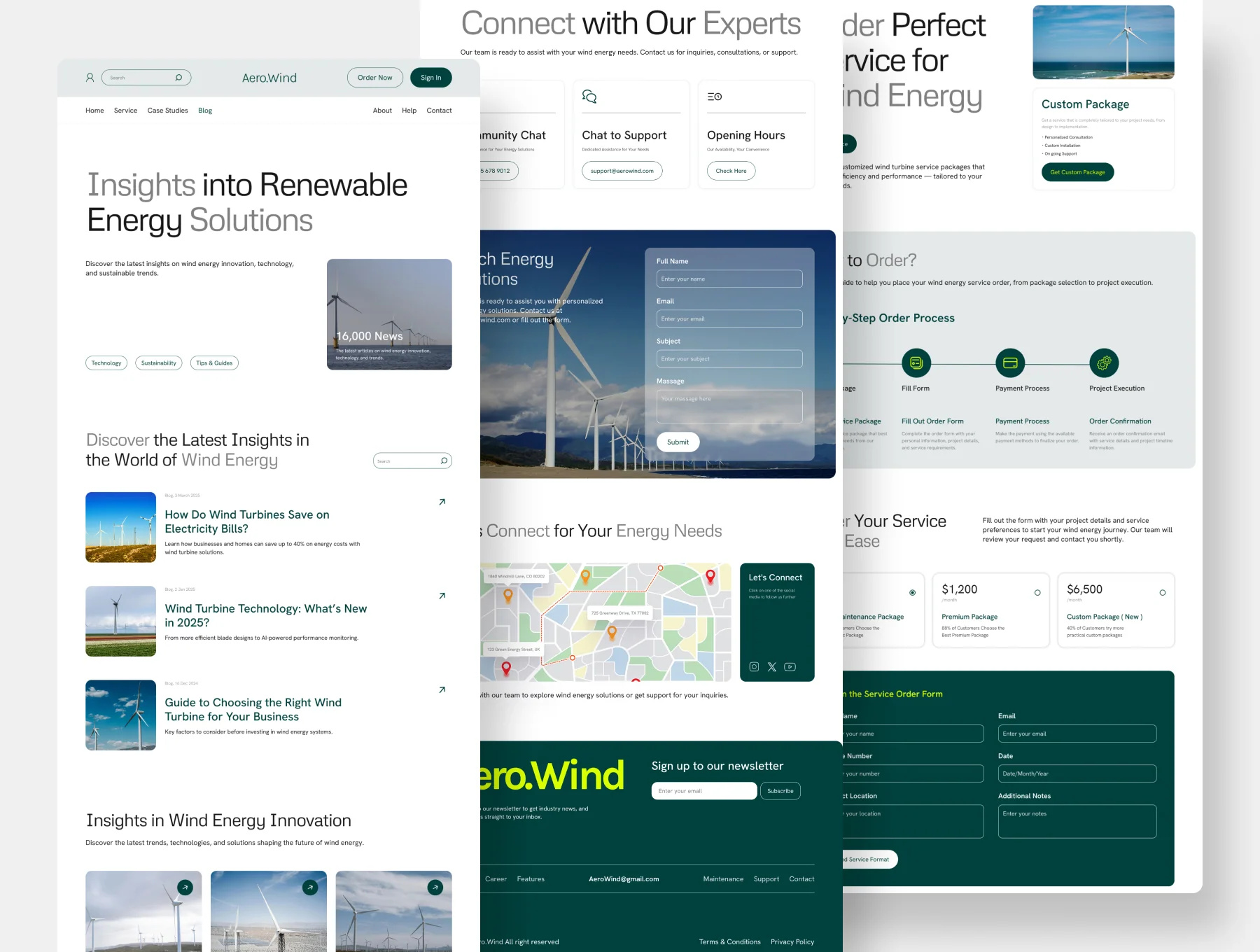Screen dimensions: 1260x952
Task: Open Guide to Choosing Right Wind Turbine title
Action: [253, 709]
